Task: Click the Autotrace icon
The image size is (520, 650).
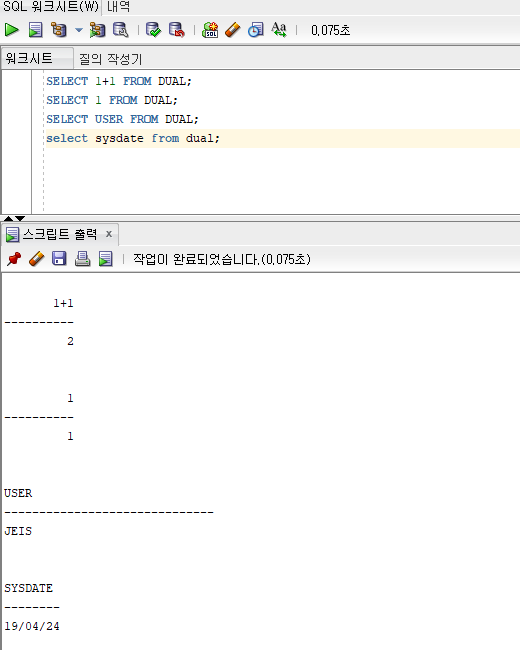Action: 97,30
